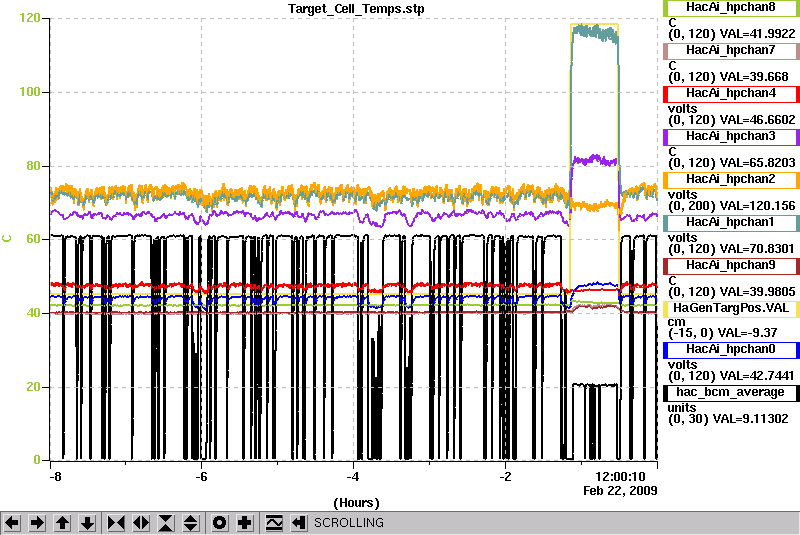This screenshot has width=800, height=535.
Task: Click the Feb 22, 2009 date label
Action: click(x=620, y=491)
